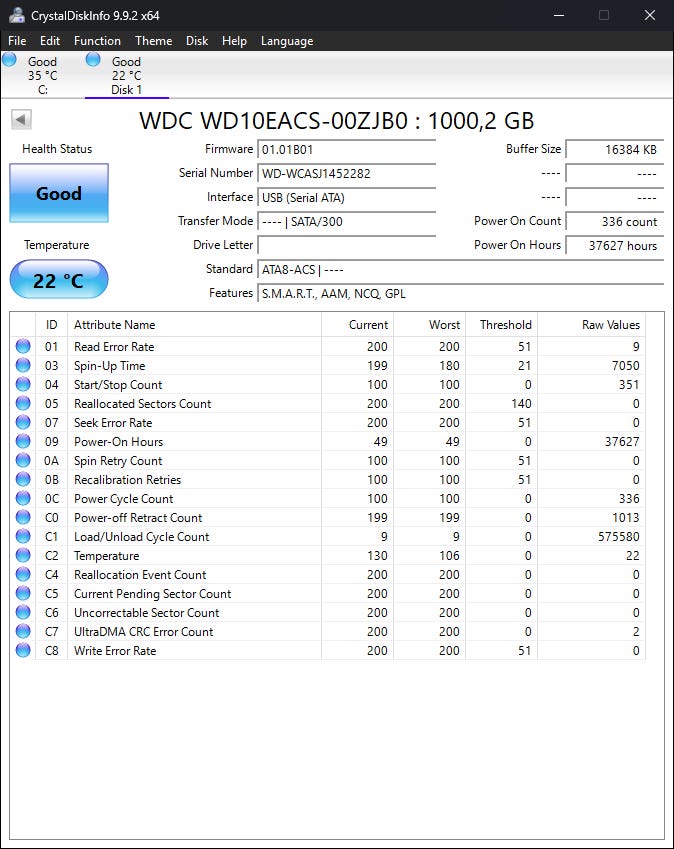The width and height of the screenshot is (674, 849).
Task: Click the Threshold column header
Action: (x=501, y=325)
